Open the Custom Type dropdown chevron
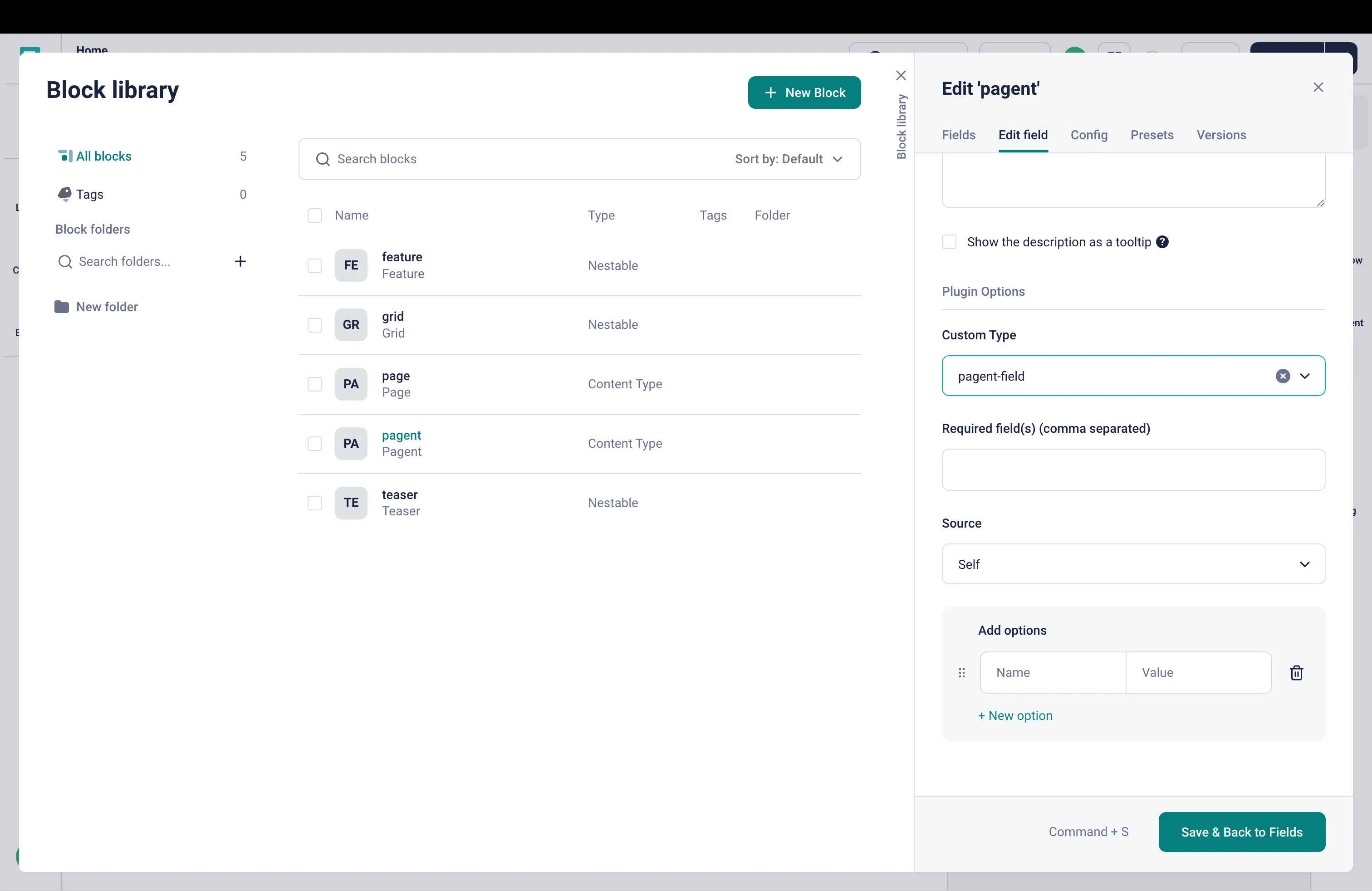This screenshot has height=891, width=1372. (1304, 377)
